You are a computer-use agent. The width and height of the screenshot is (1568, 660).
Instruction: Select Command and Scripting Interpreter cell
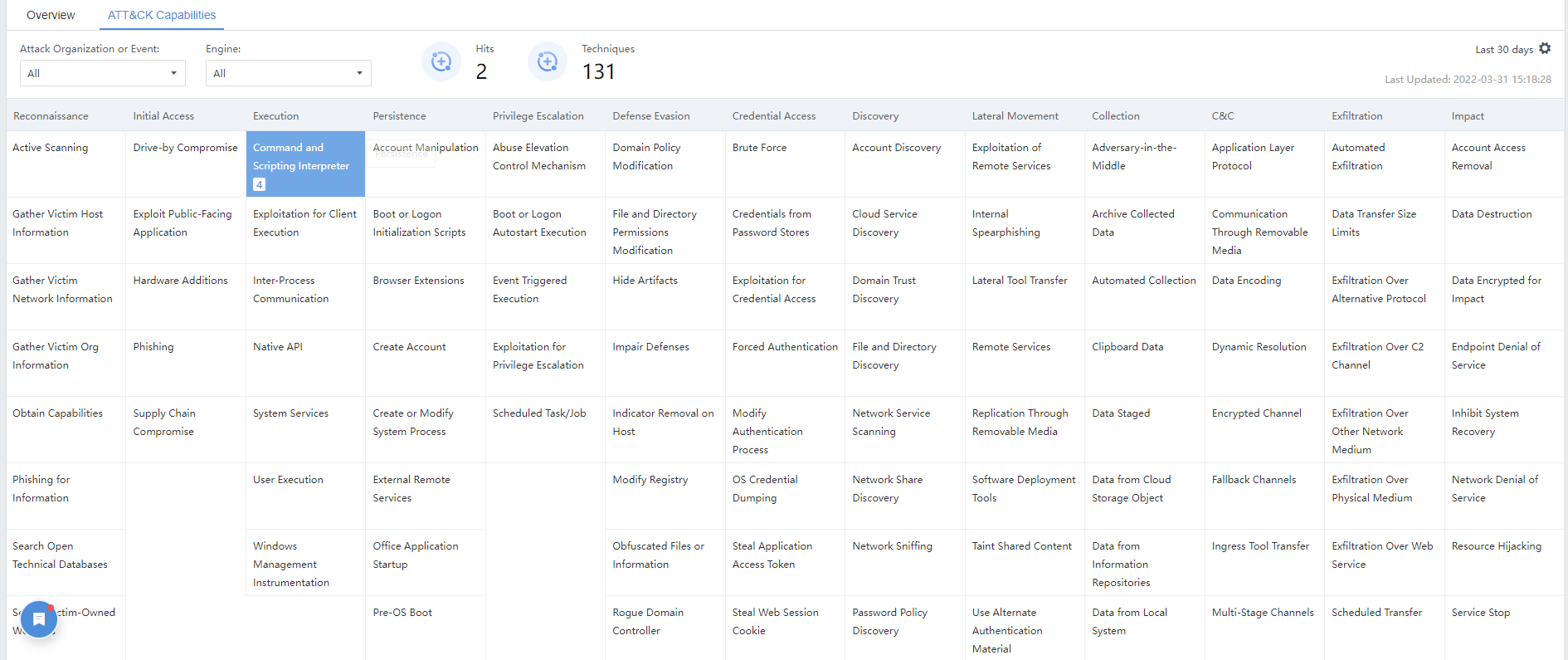click(301, 157)
